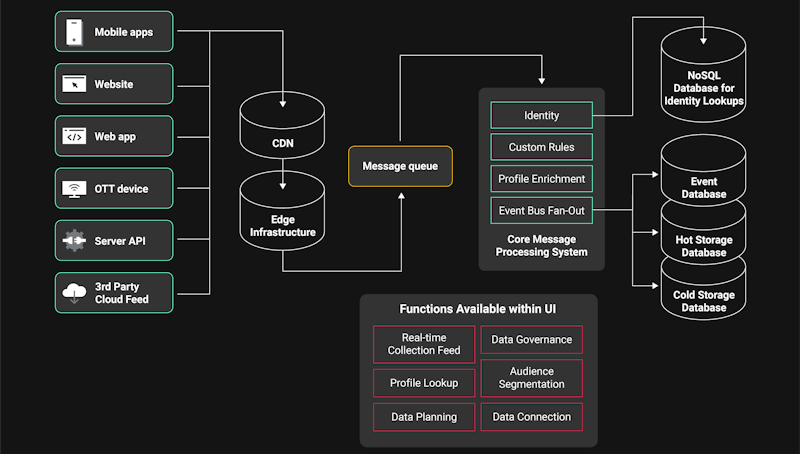
Task: Click the OTT device monitor icon
Action: point(74,189)
